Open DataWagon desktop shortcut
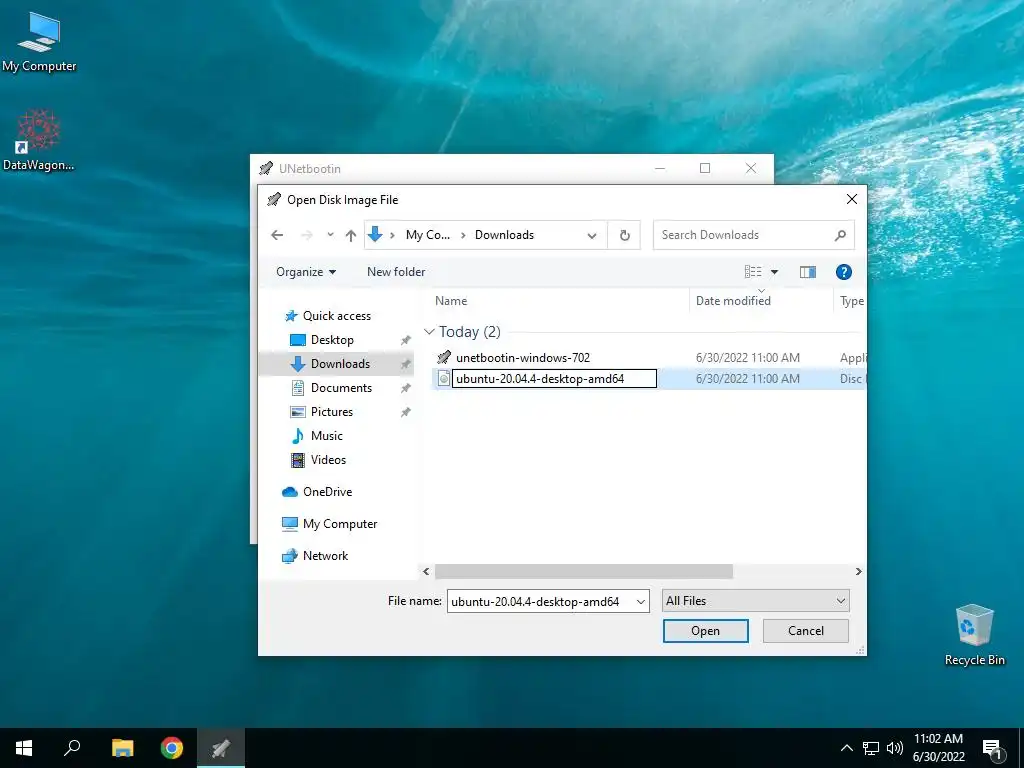 click(39, 140)
